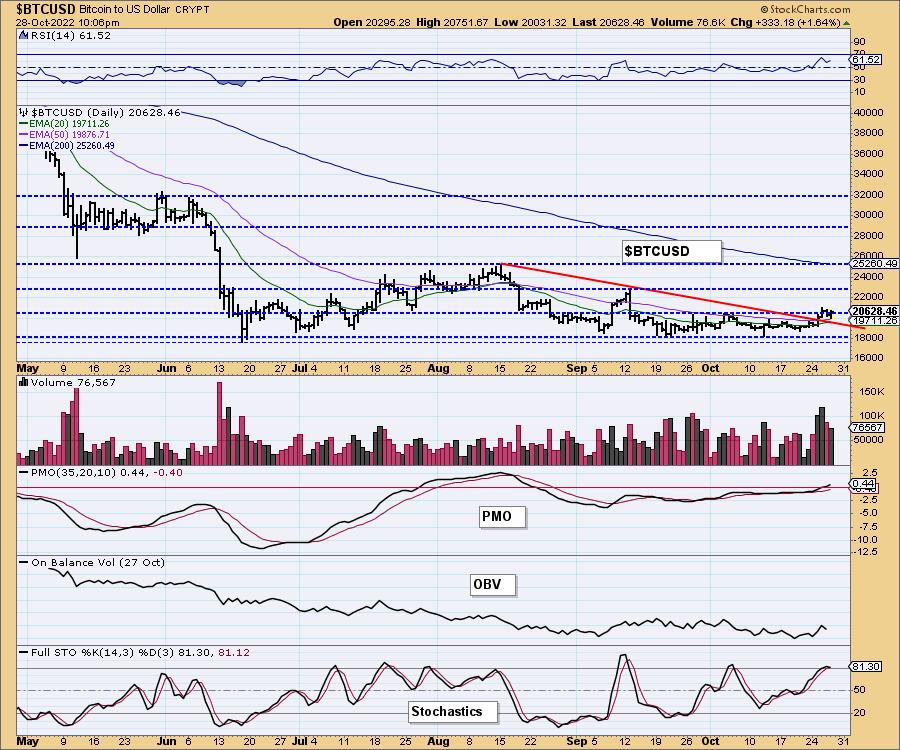Click the 40000 price axis label

[x=868, y=112]
